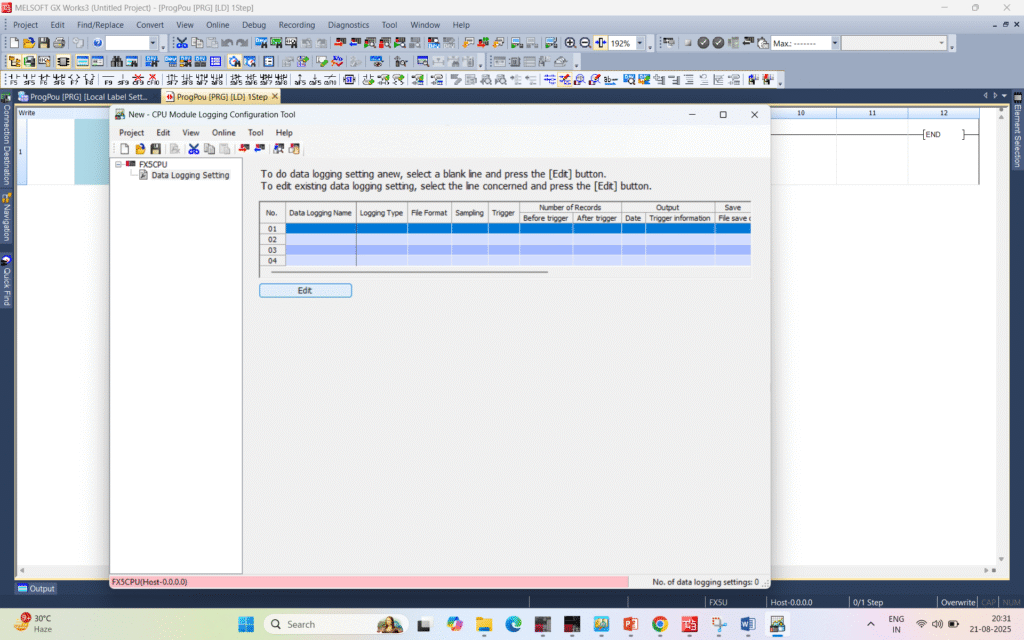The width and height of the screenshot is (1024, 640).
Task: Open Diagnostics menu
Action: [348, 25]
